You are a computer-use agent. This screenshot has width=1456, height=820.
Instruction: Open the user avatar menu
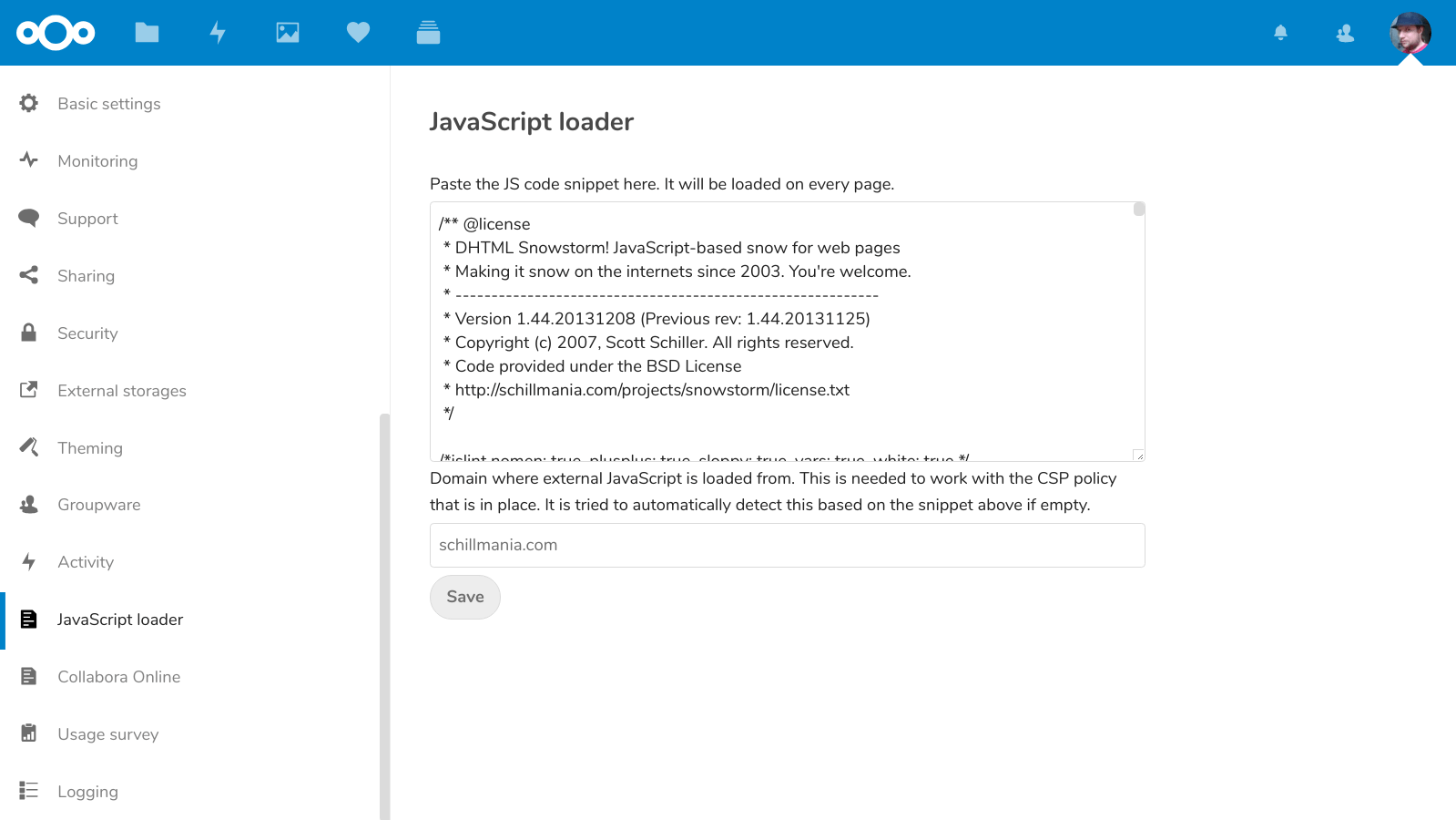pyautogui.click(x=1410, y=33)
